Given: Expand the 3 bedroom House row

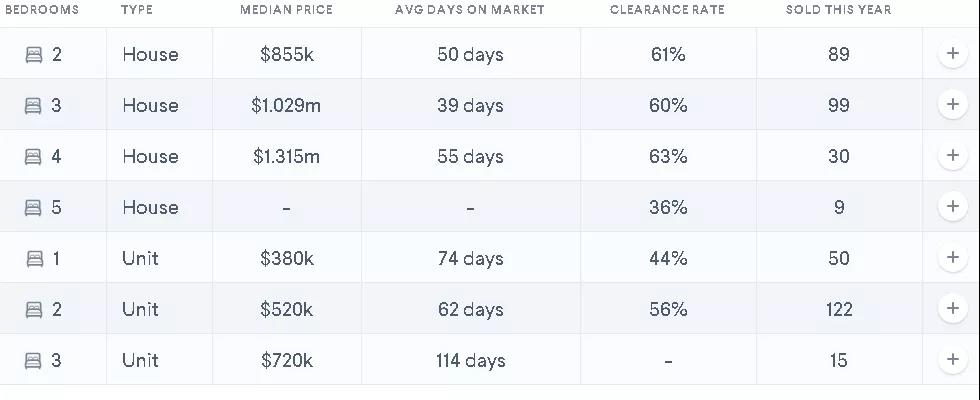Looking at the screenshot, I should [952, 105].
